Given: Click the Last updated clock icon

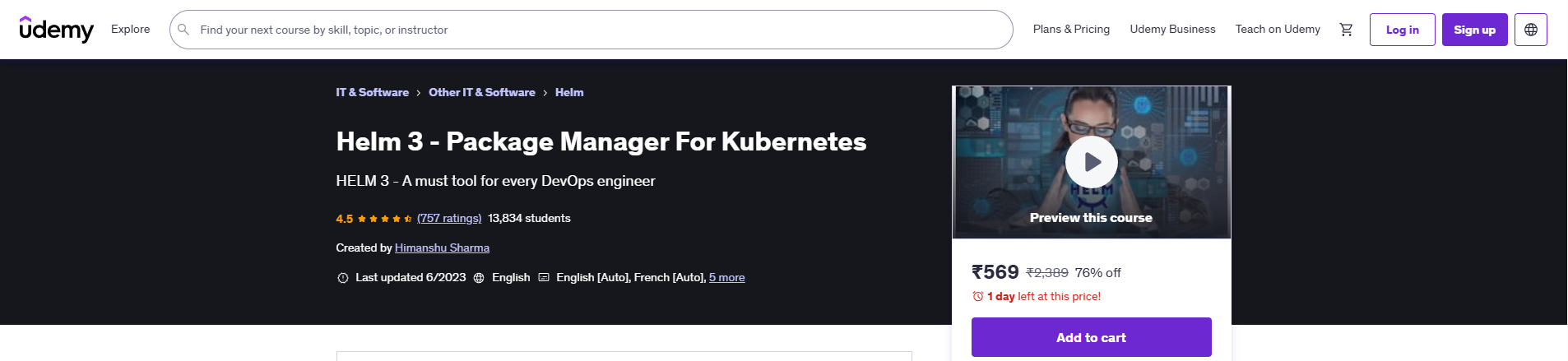Looking at the screenshot, I should coord(343,278).
